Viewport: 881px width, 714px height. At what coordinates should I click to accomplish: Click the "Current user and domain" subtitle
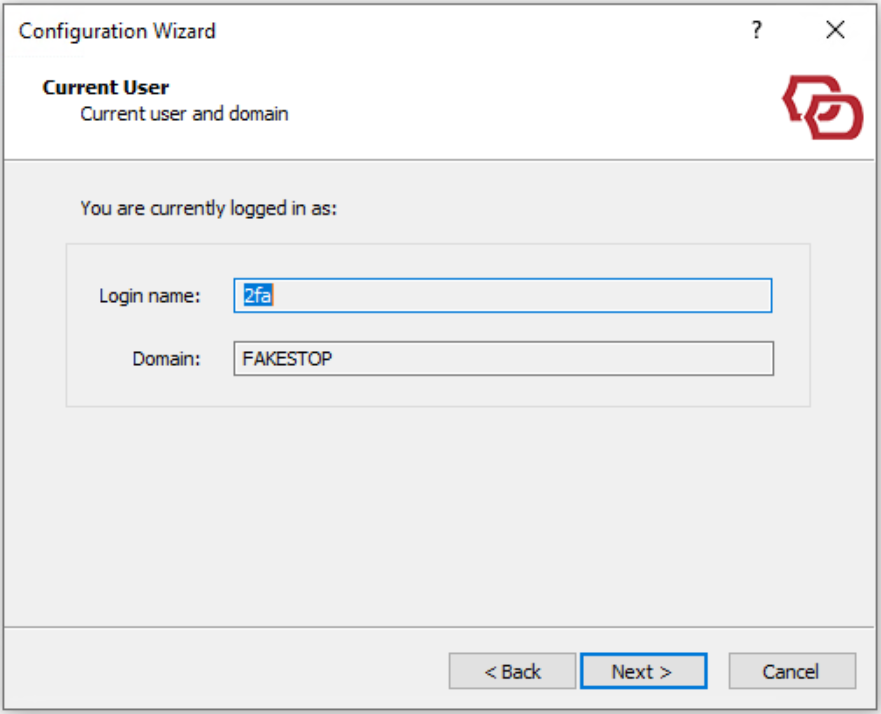click(184, 114)
